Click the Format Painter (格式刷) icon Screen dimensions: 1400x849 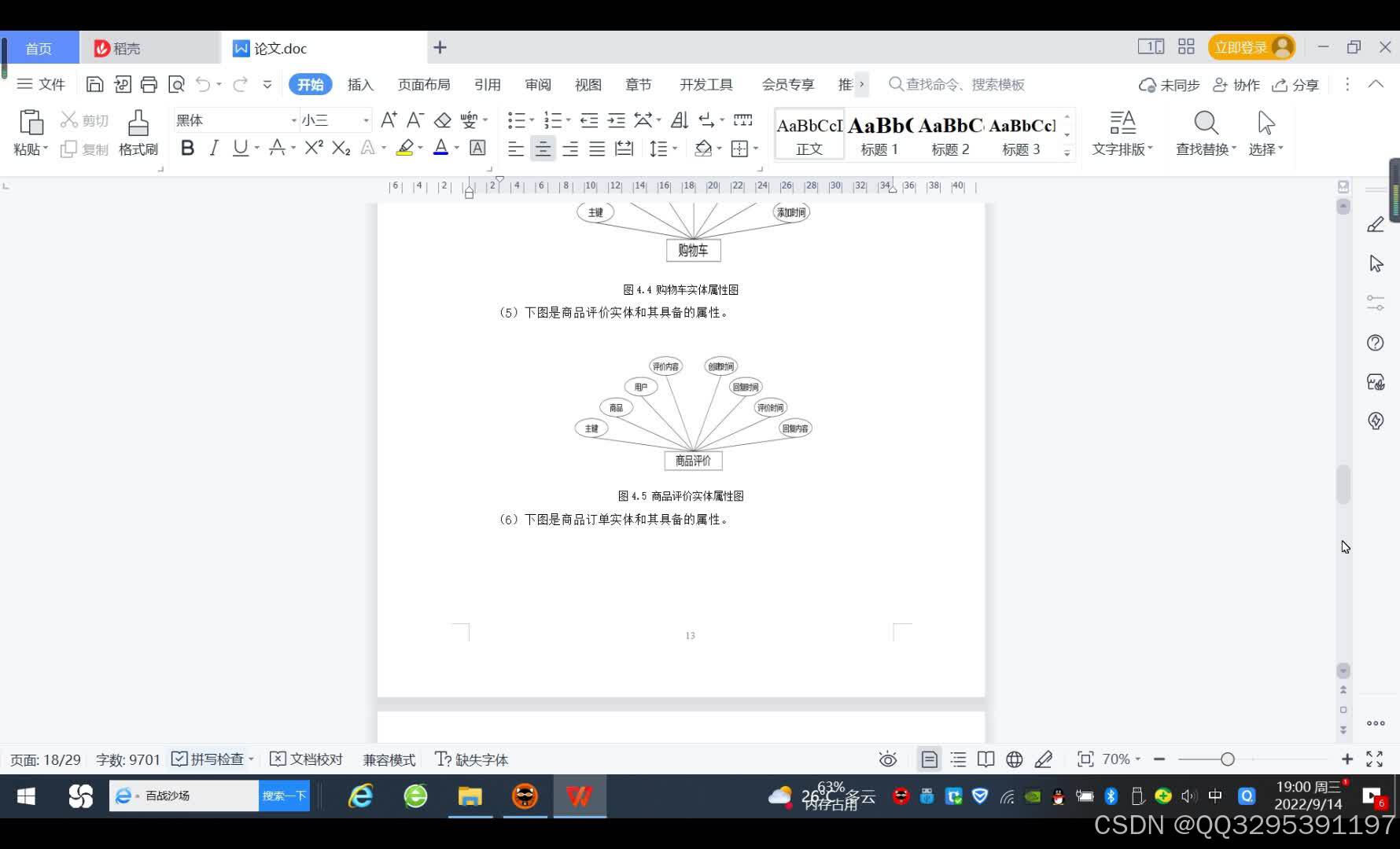pyautogui.click(x=138, y=123)
